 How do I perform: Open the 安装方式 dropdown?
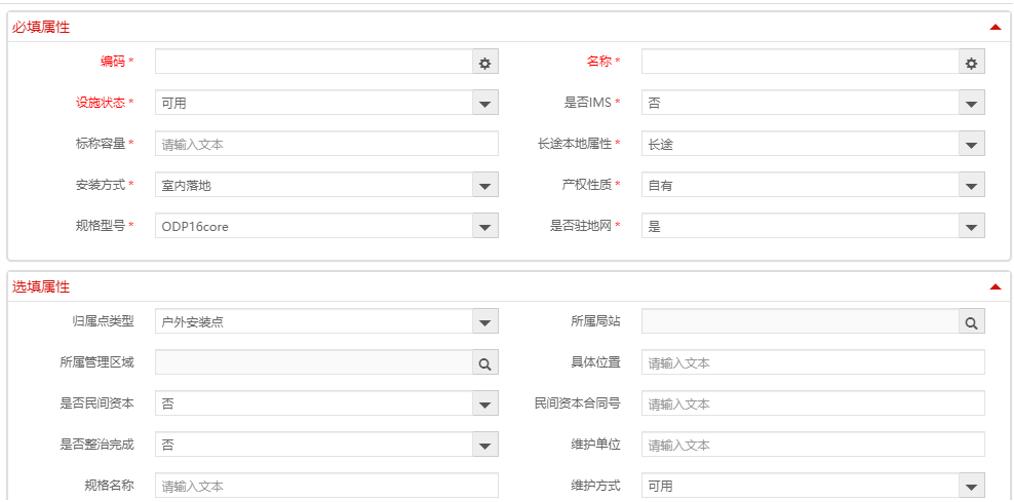(485, 186)
